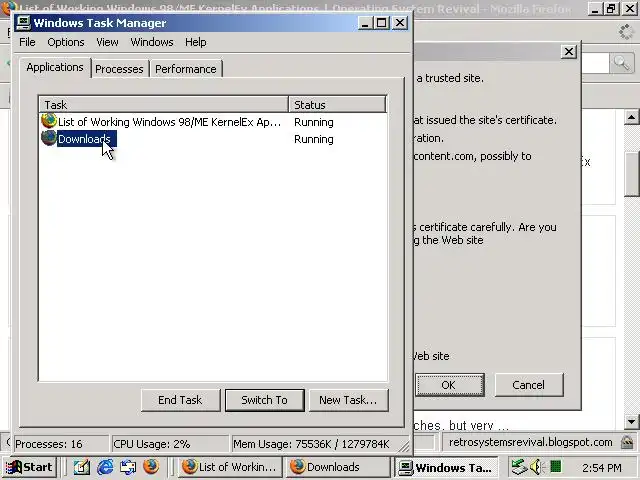Click Cancel in the certificate dialog
Viewport: 640px width, 480px height.
529,385
